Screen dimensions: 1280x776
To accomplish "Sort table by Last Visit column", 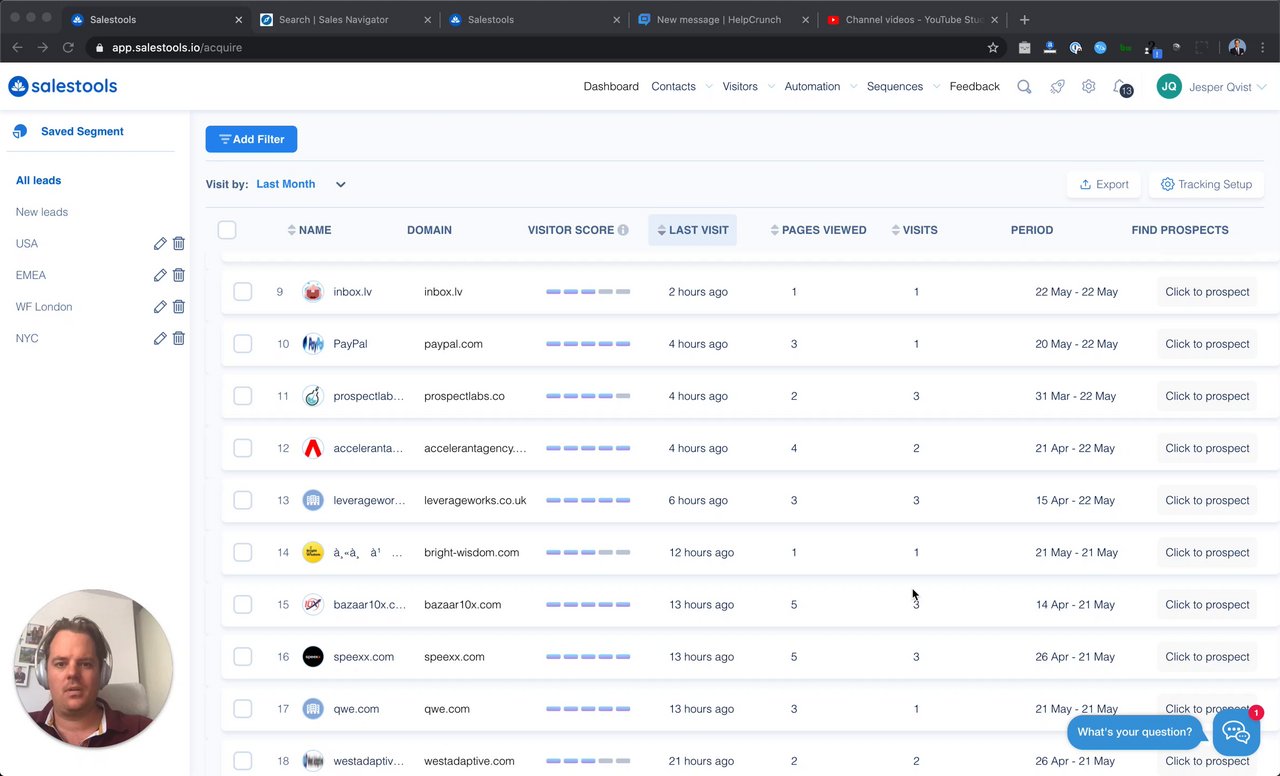I will pyautogui.click(x=692, y=230).
